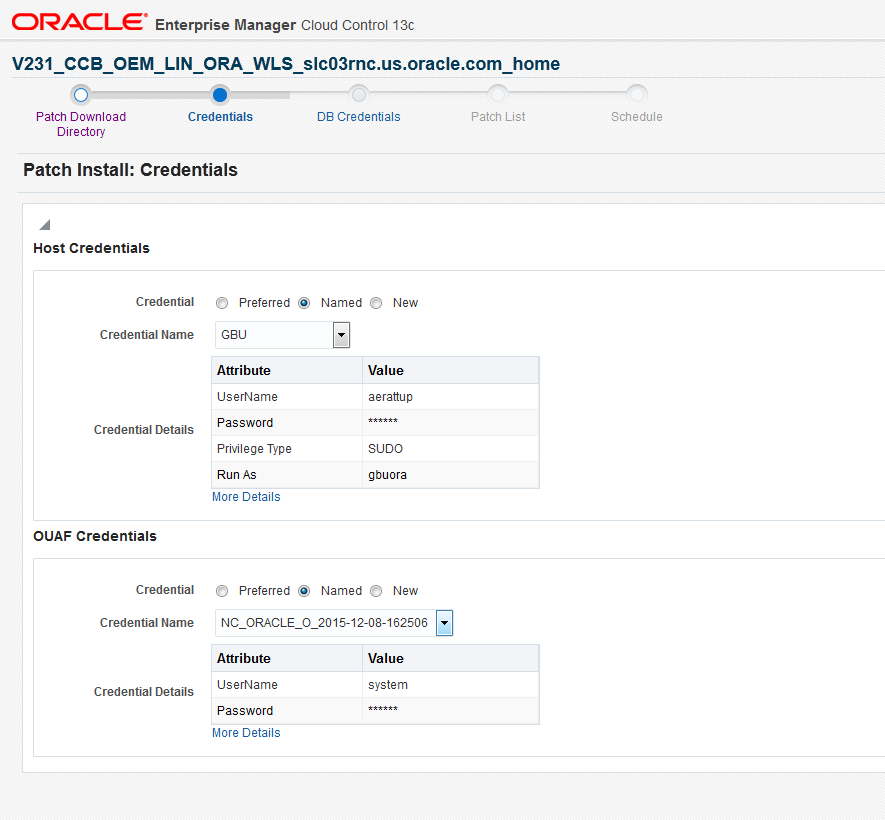
Task: Click Host Credentials Attribute column header
Action: pos(287,370)
